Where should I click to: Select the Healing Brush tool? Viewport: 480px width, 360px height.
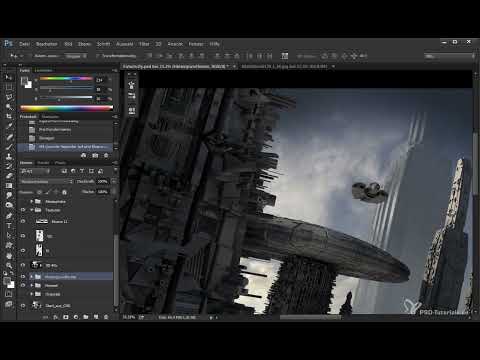coord(9,137)
